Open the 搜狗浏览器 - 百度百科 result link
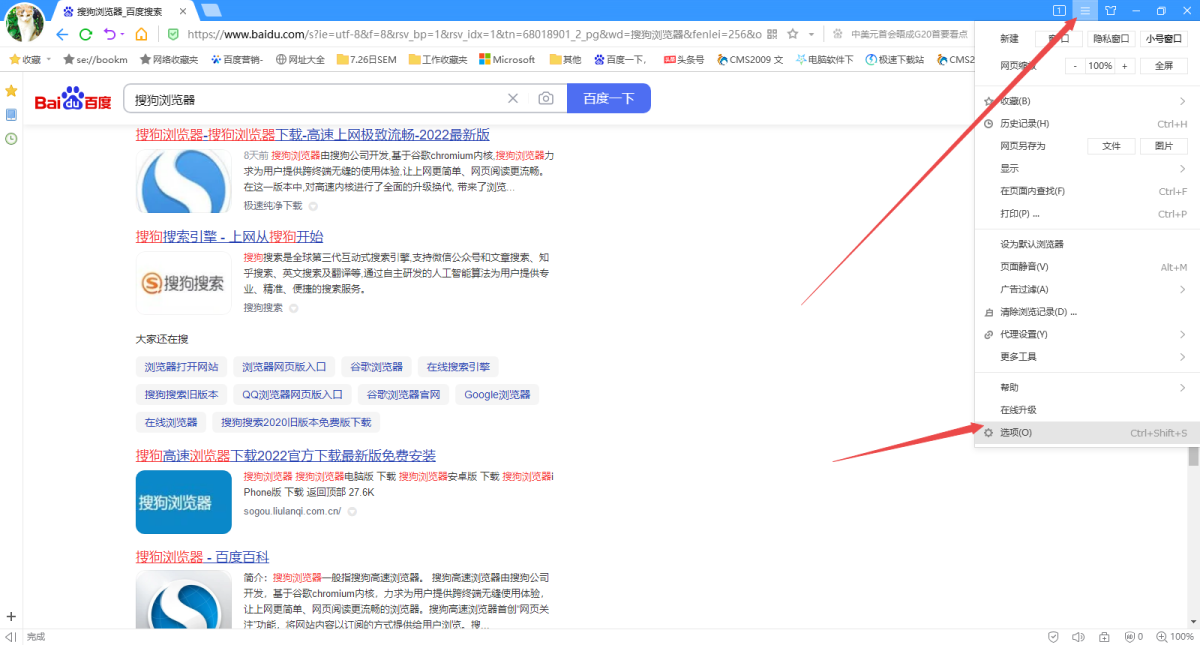This screenshot has height=645, width=1200. 203,557
